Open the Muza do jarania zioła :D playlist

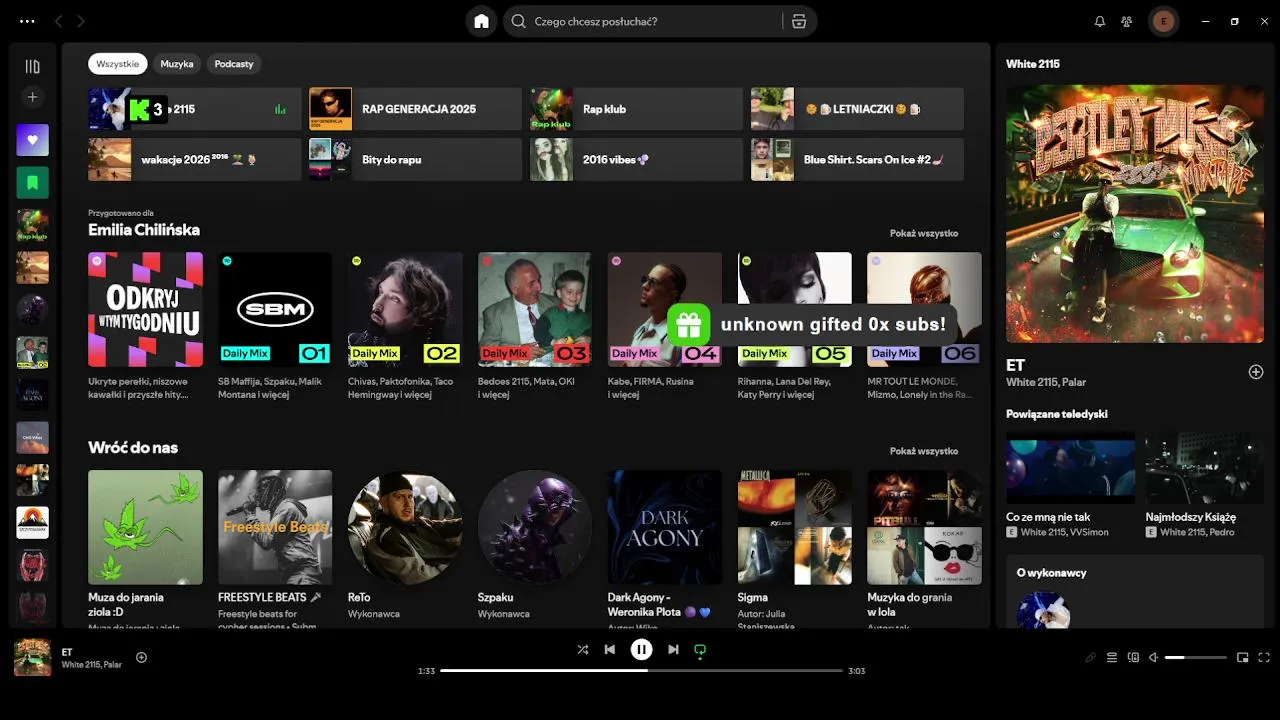click(x=145, y=548)
